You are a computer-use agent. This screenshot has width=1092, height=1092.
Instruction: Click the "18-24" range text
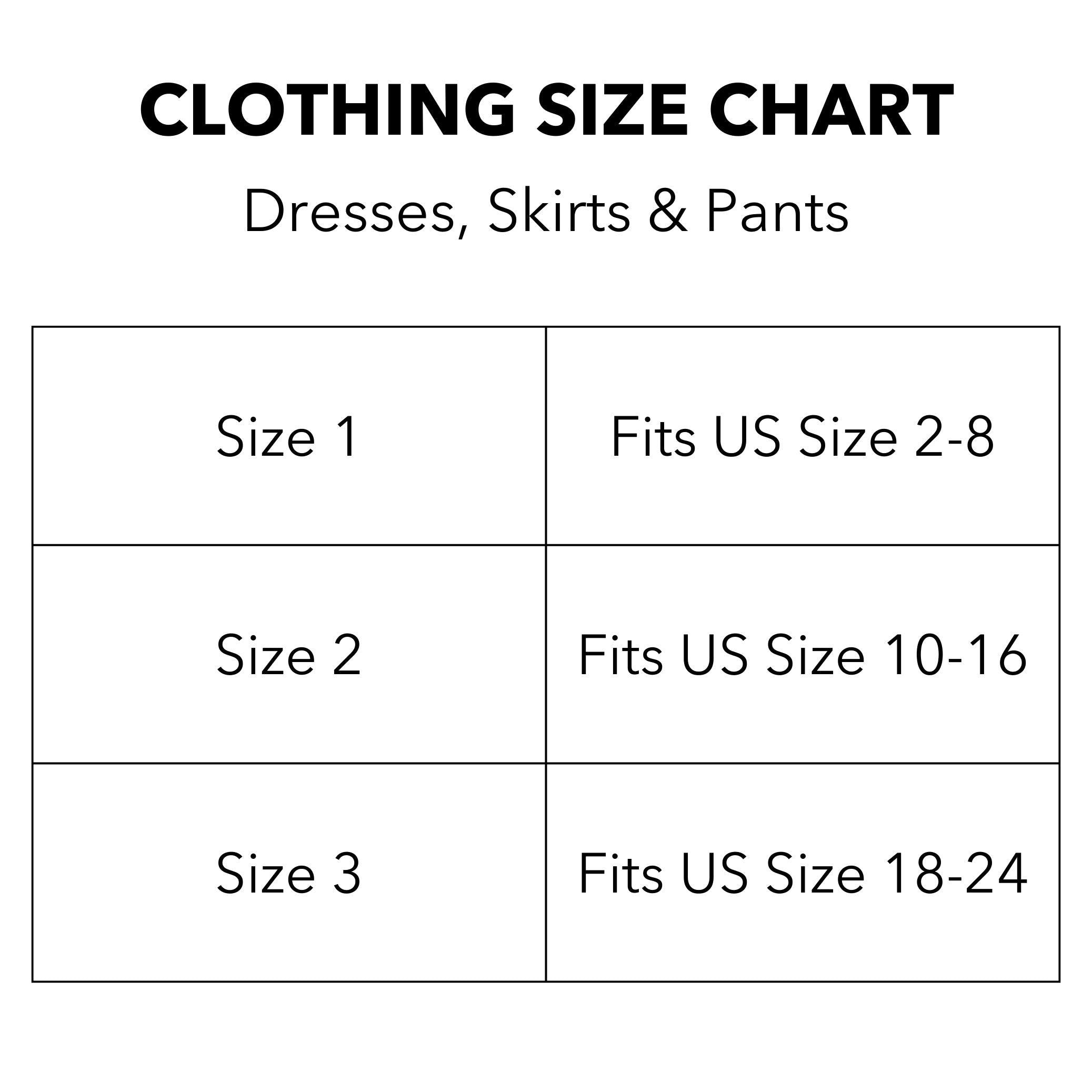[x=955, y=874]
